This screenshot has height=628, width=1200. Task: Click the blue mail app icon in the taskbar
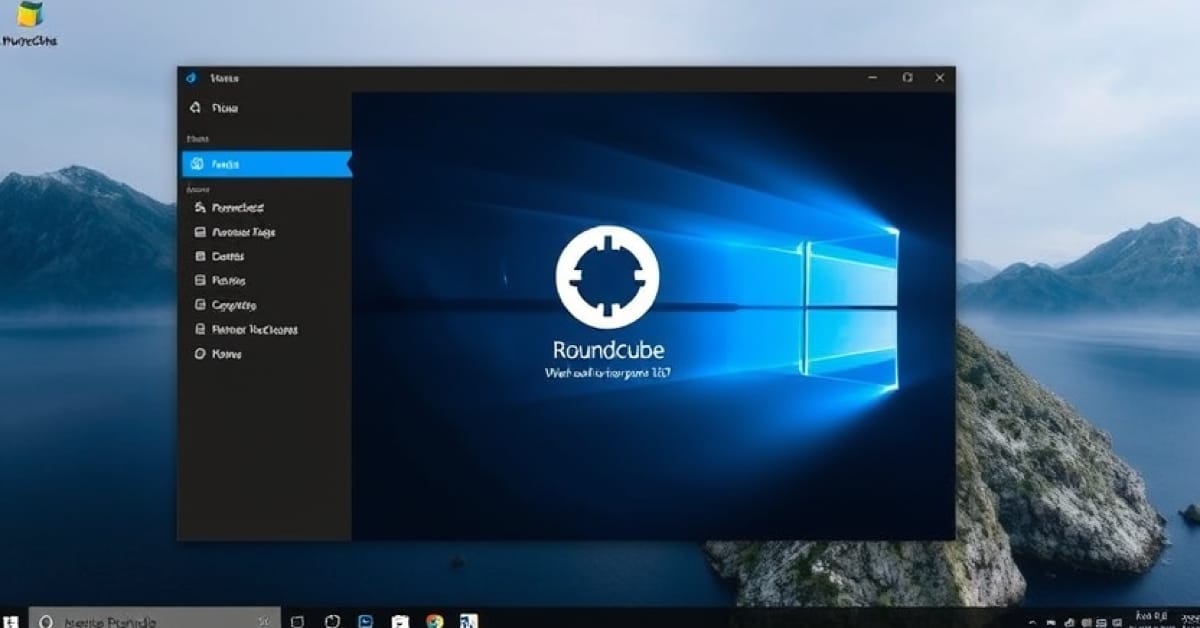(x=364, y=618)
